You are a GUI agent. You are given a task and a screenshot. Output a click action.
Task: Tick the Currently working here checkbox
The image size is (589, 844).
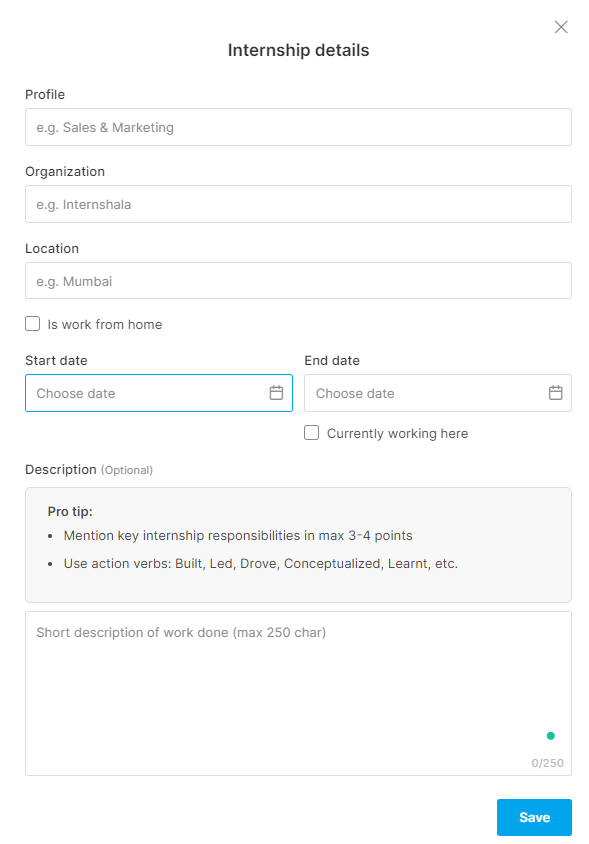pos(312,433)
